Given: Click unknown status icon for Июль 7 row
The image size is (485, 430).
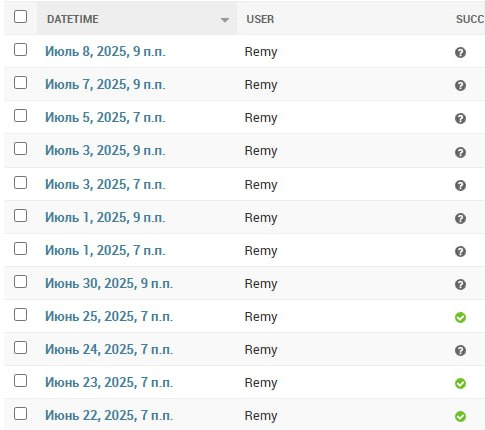Looking at the screenshot, I should 460,85.
